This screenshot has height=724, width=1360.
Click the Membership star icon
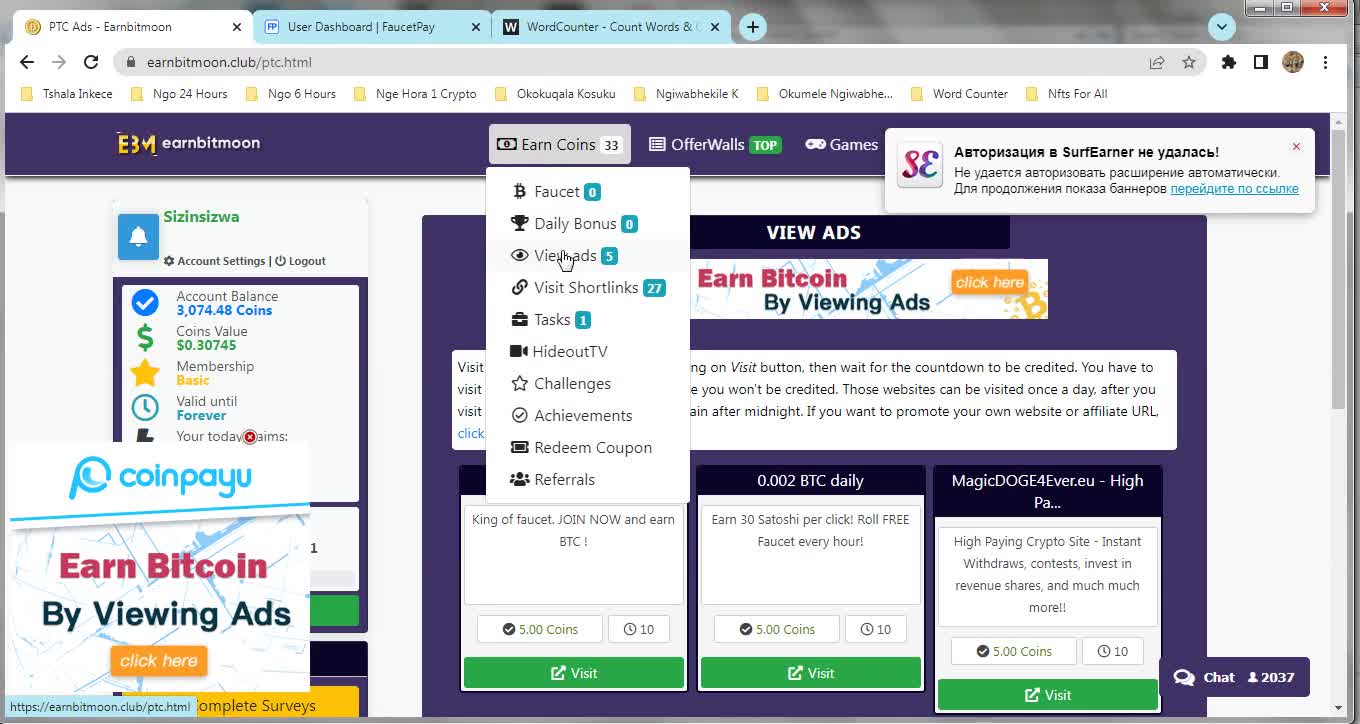(x=145, y=373)
